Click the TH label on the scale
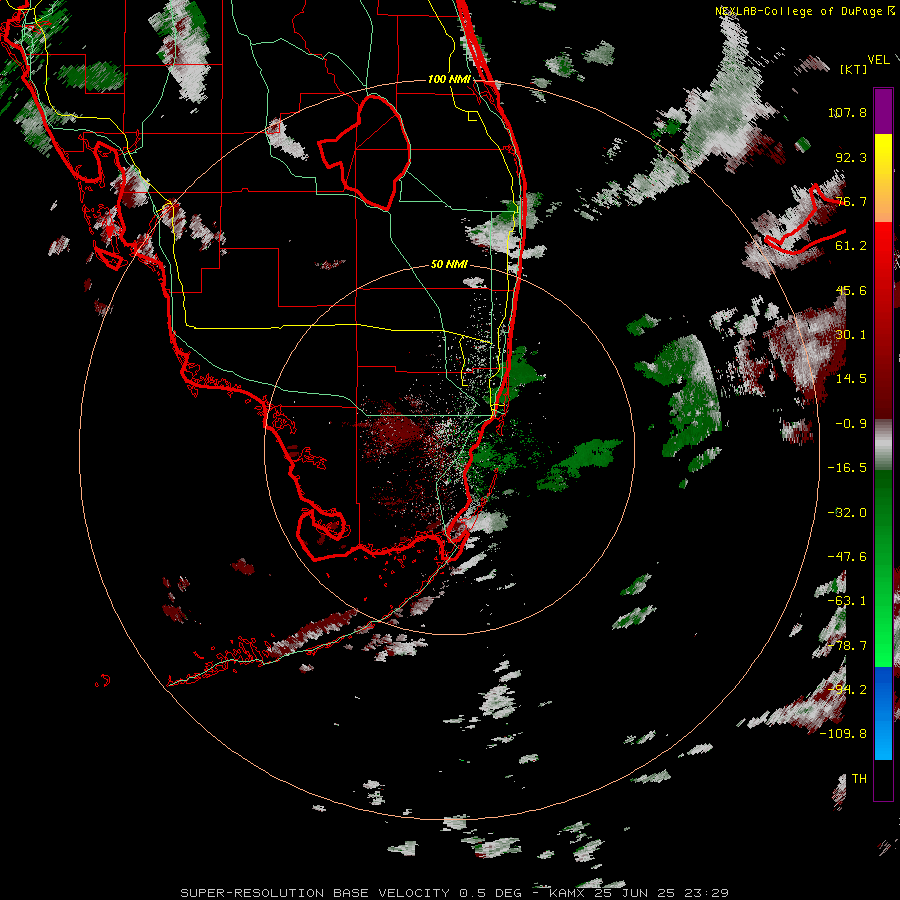This screenshot has height=900, width=900. coord(859,779)
